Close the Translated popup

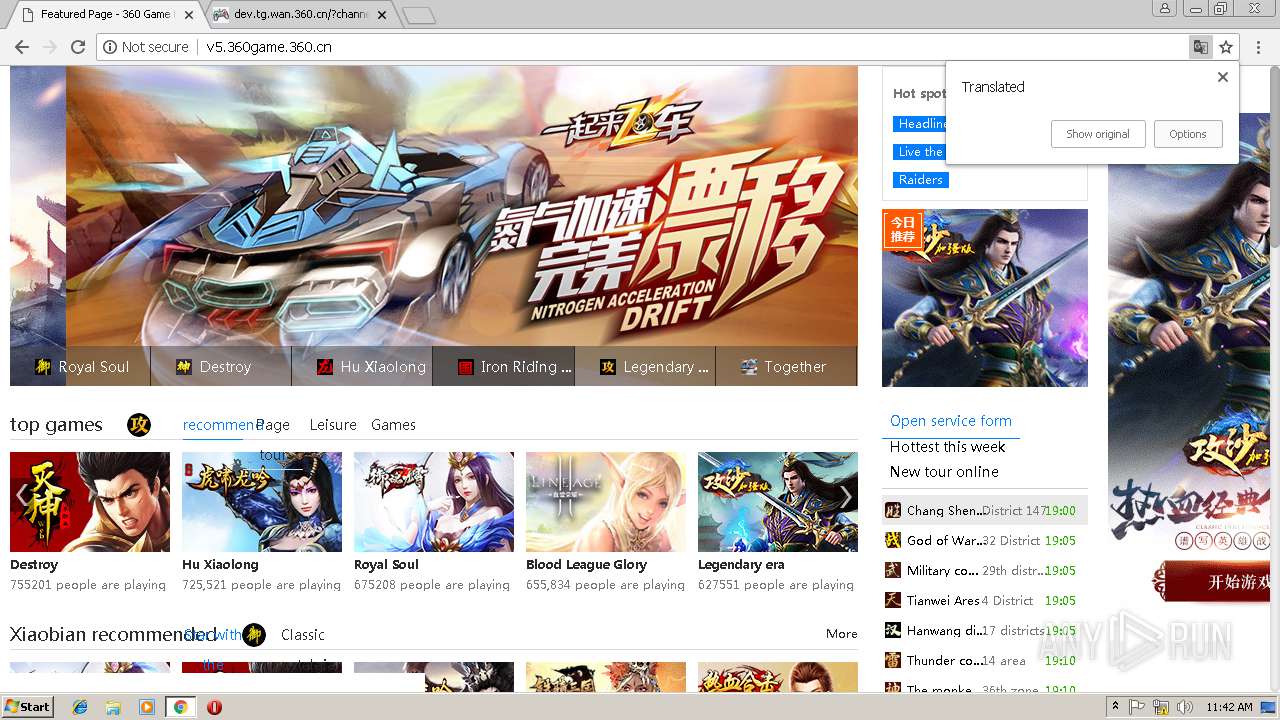1222,77
